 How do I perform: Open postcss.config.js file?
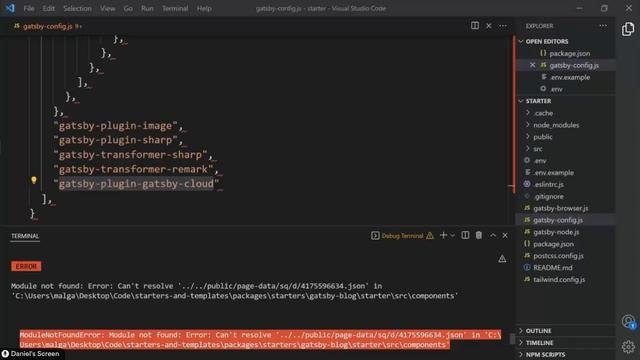(x=558, y=256)
